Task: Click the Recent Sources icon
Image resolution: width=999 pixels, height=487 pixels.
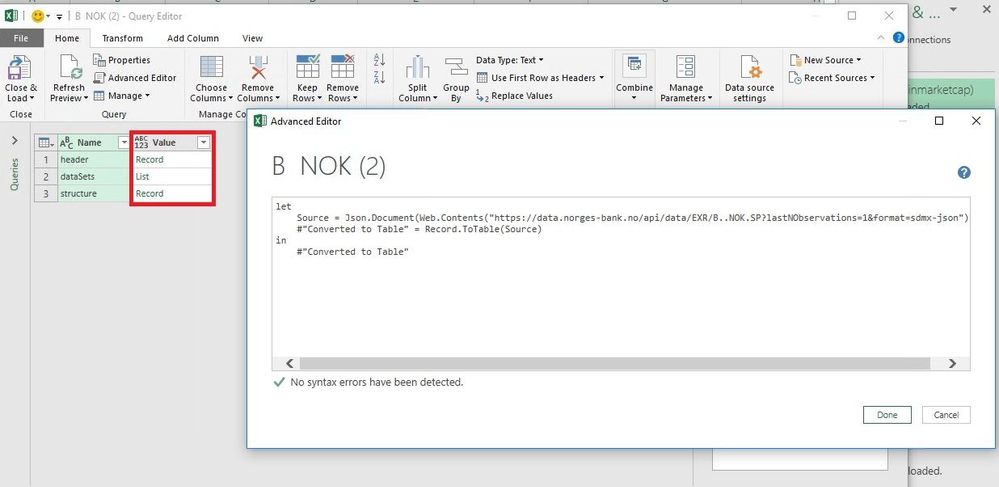Action: click(x=795, y=78)
